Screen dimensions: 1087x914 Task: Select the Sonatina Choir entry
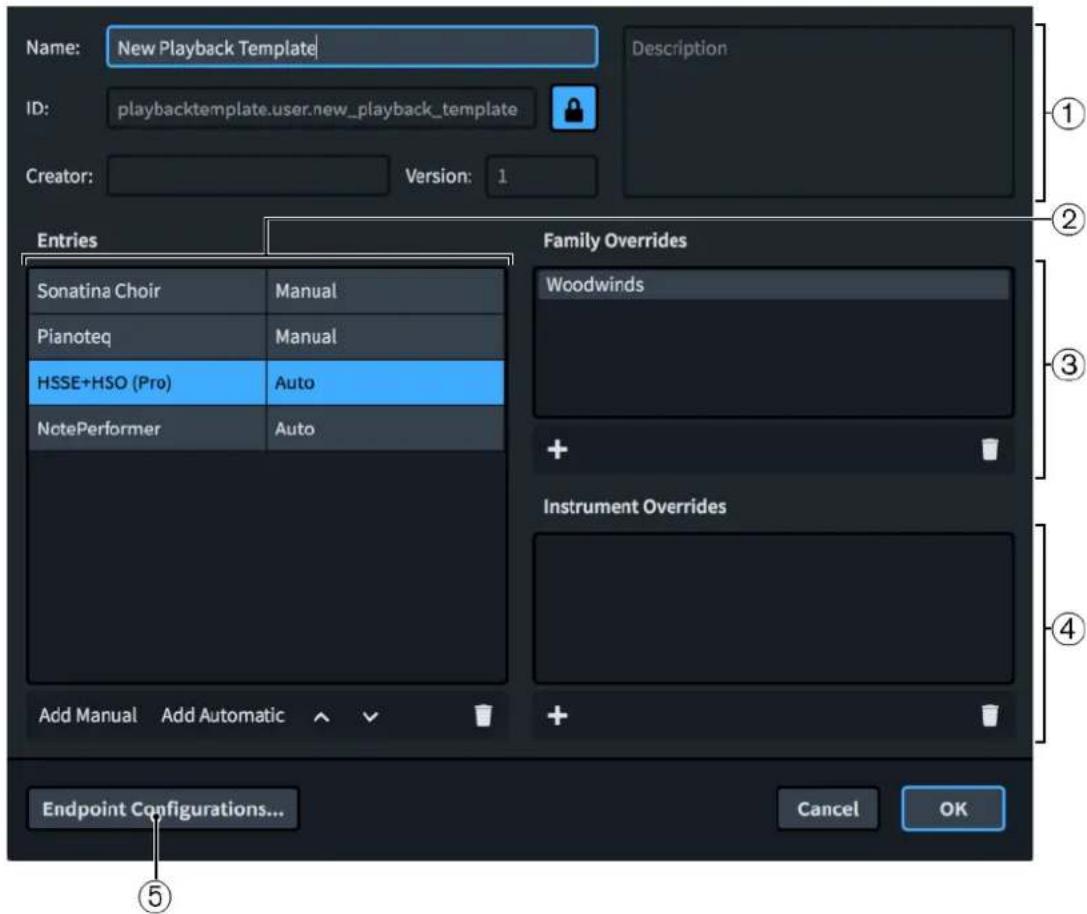(x=147, y=291)
